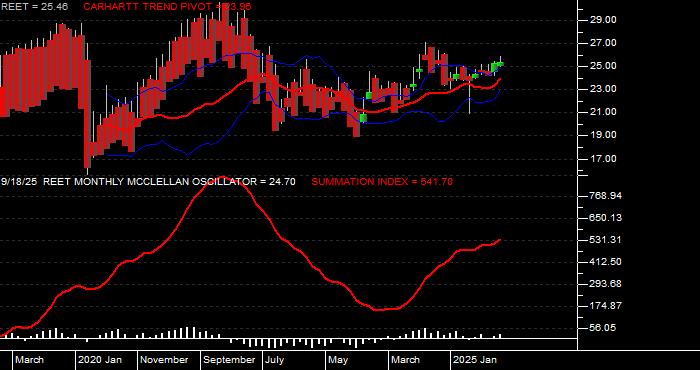Image resolution: width=700 pixels, height=370 pixels.
Task: Click the 27.00 price axis label
Action: (603, 43)
